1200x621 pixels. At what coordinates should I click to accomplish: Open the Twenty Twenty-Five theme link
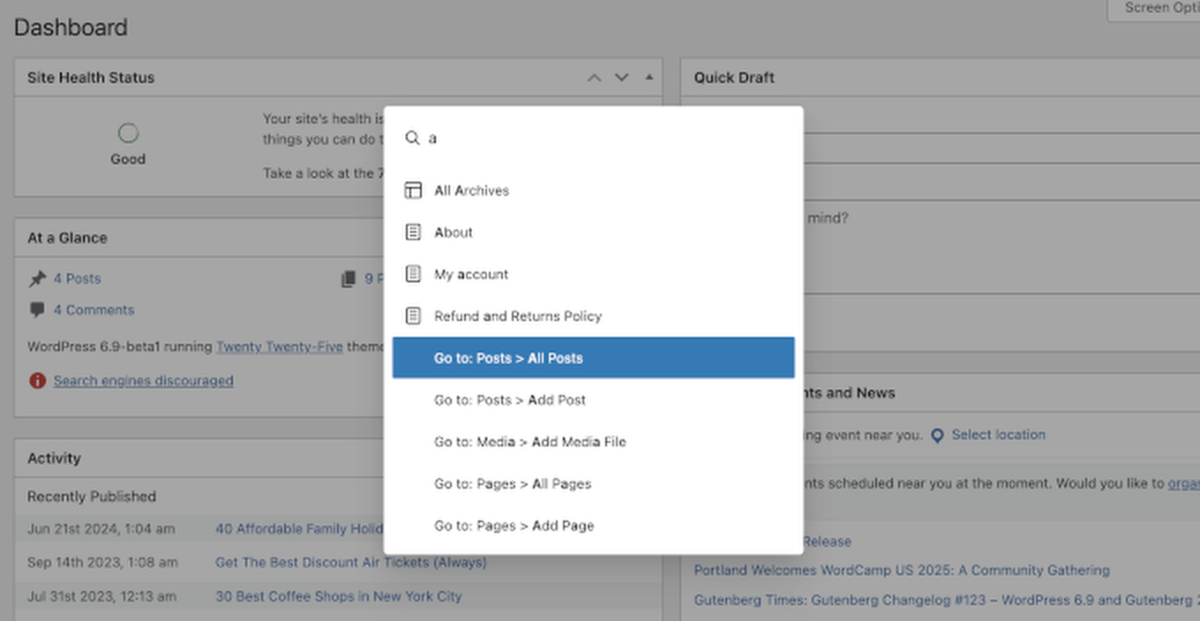[279, 347]
